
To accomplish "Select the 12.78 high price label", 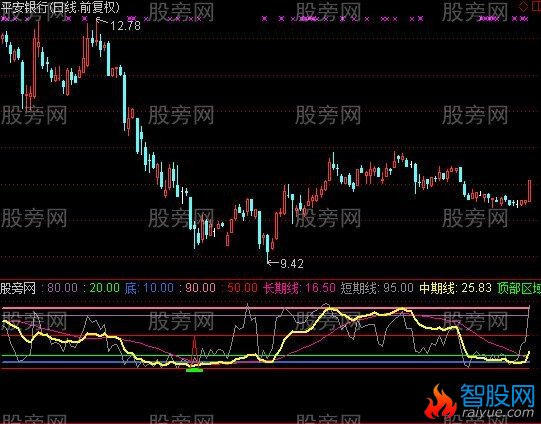I will point(125,26).
